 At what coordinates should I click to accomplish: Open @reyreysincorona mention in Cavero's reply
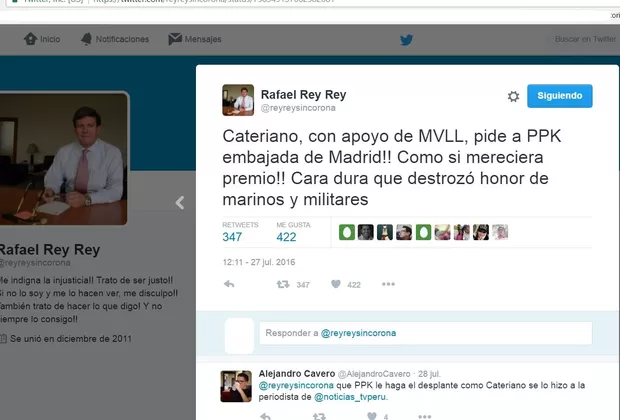tap(296, 385)
